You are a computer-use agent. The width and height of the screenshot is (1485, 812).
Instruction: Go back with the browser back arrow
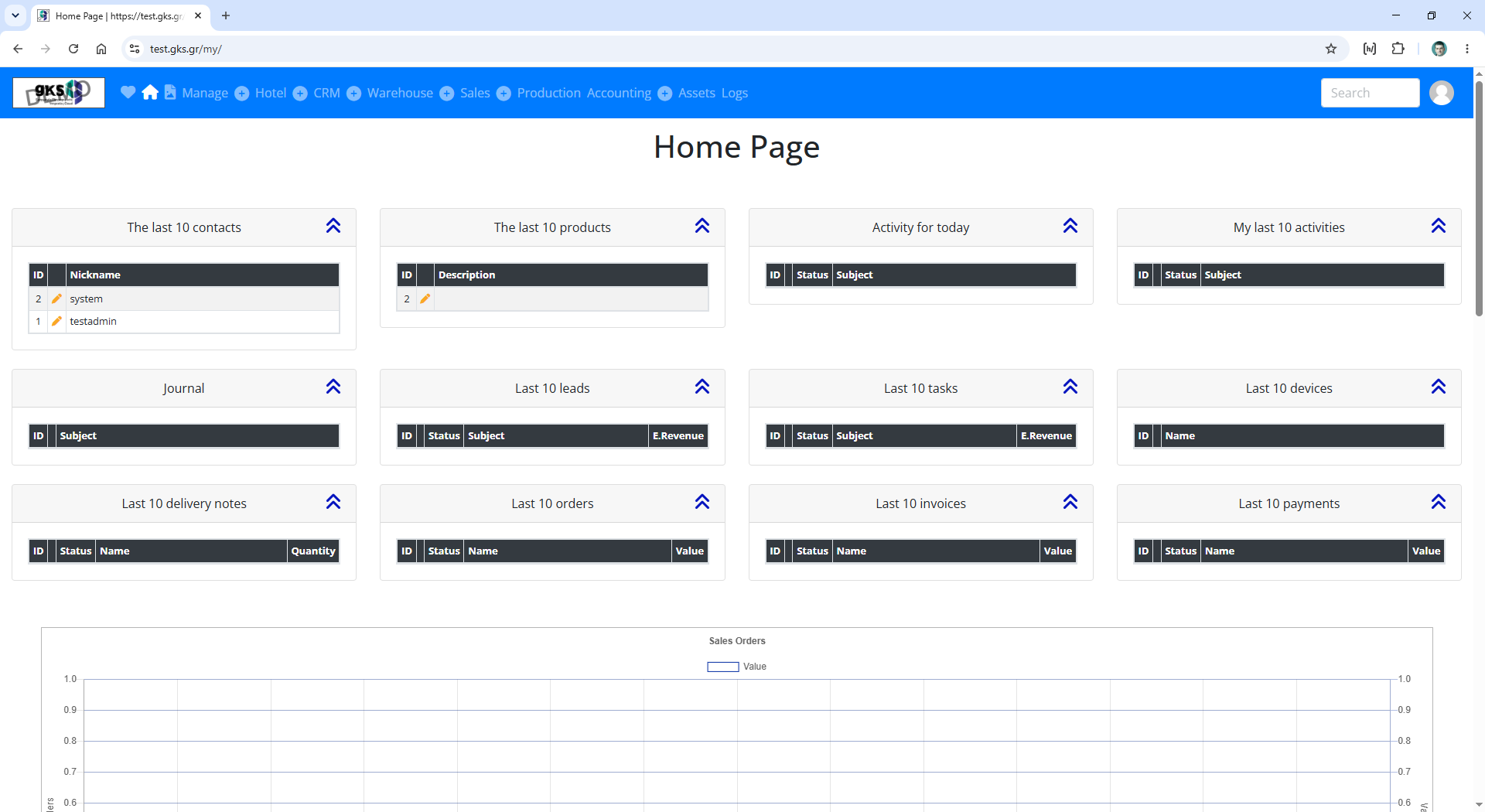click(18, 49)
